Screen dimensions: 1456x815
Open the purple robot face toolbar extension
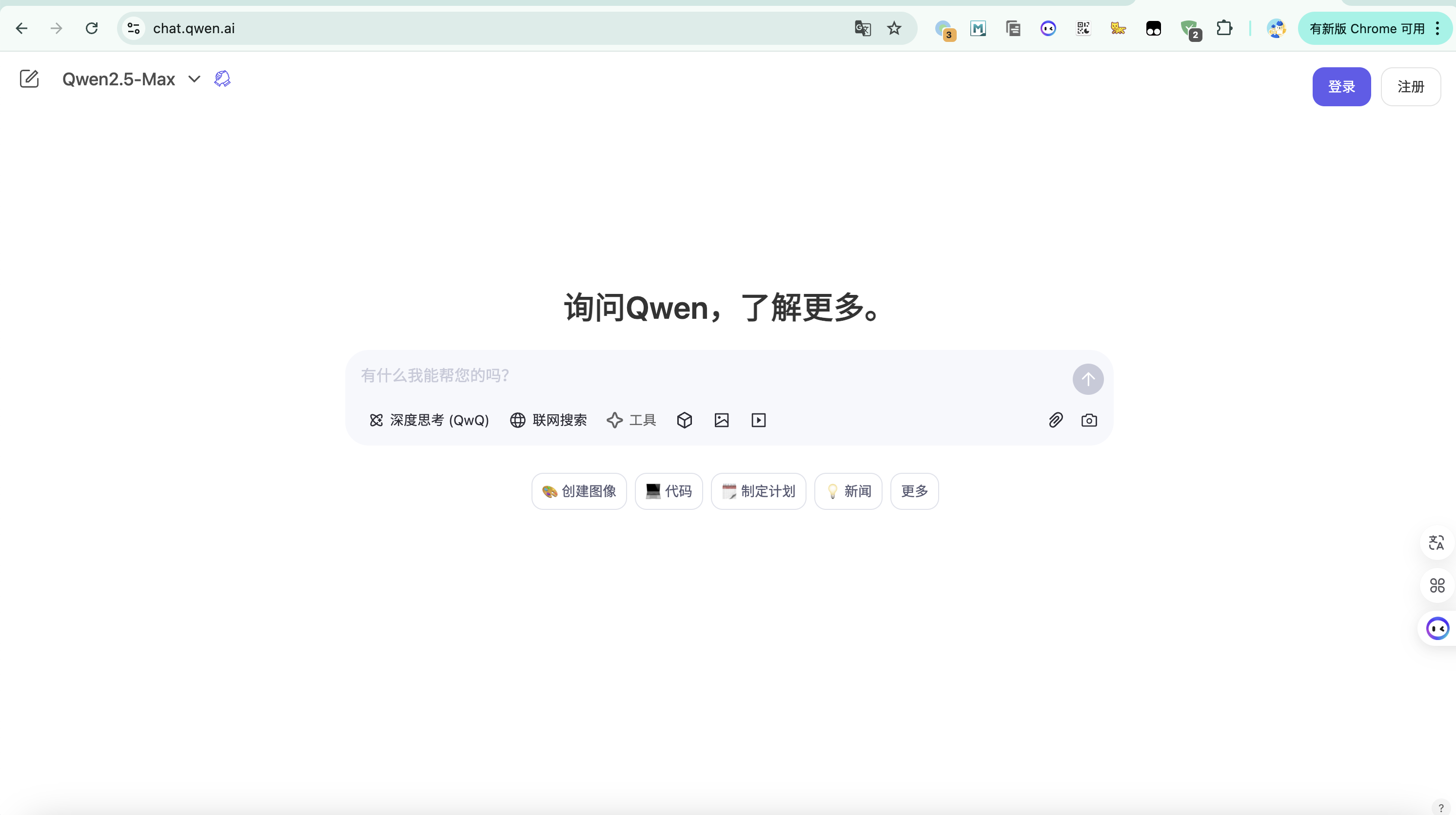point(1048,28)
